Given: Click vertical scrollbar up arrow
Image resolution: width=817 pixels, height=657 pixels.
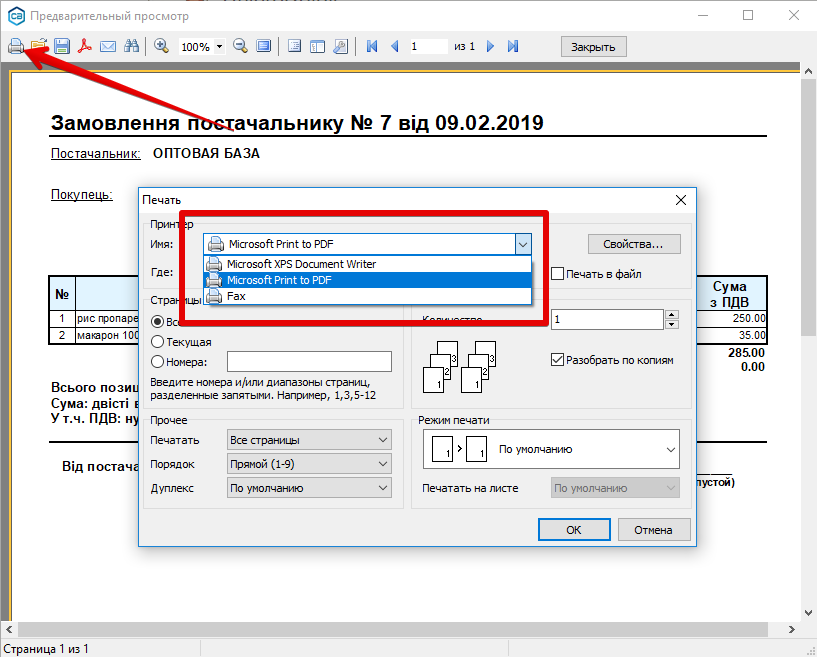Looking at the screenshot, I should [x=808, y=71].
